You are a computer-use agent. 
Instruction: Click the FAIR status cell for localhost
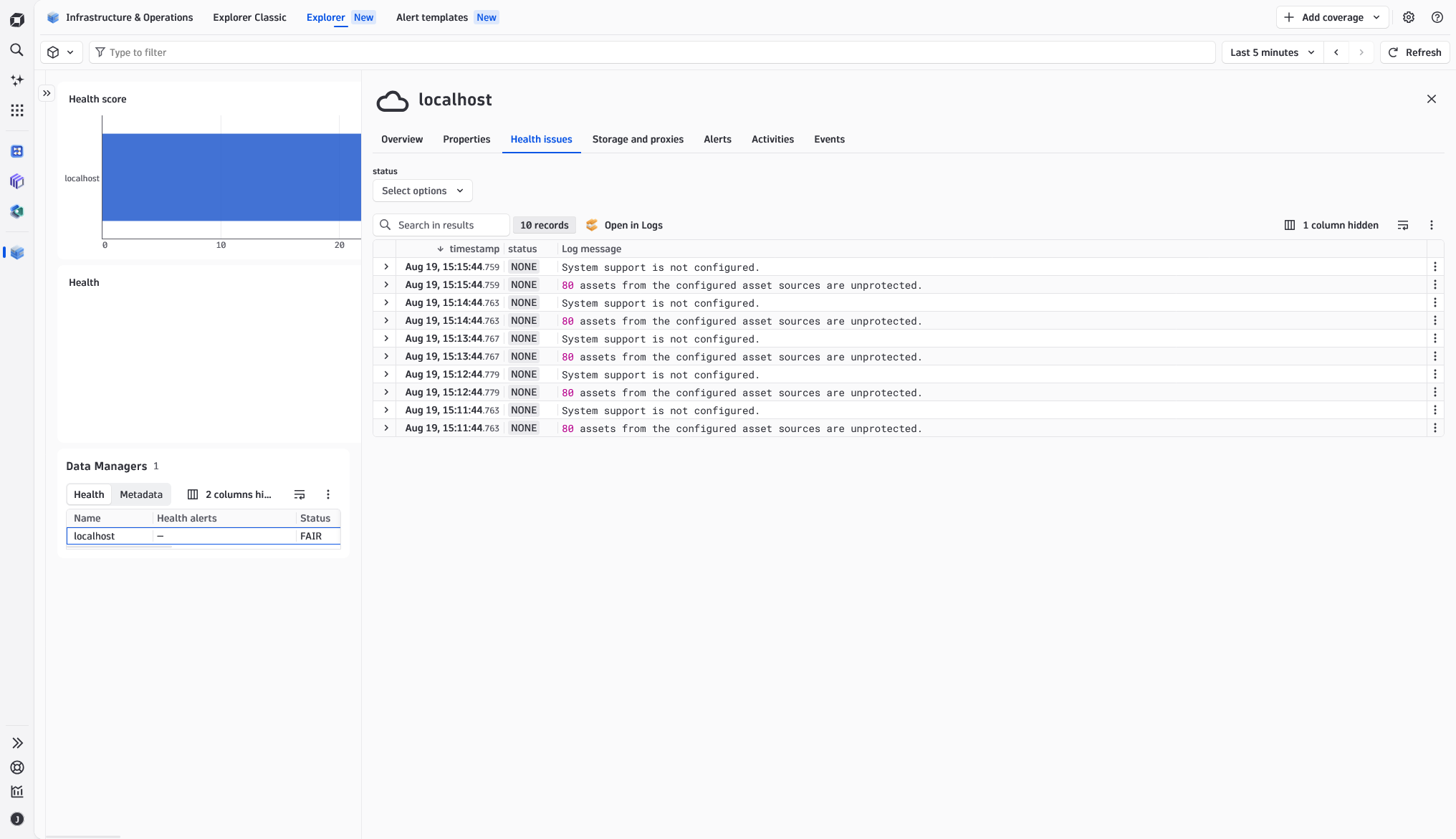tap(311, 536)
